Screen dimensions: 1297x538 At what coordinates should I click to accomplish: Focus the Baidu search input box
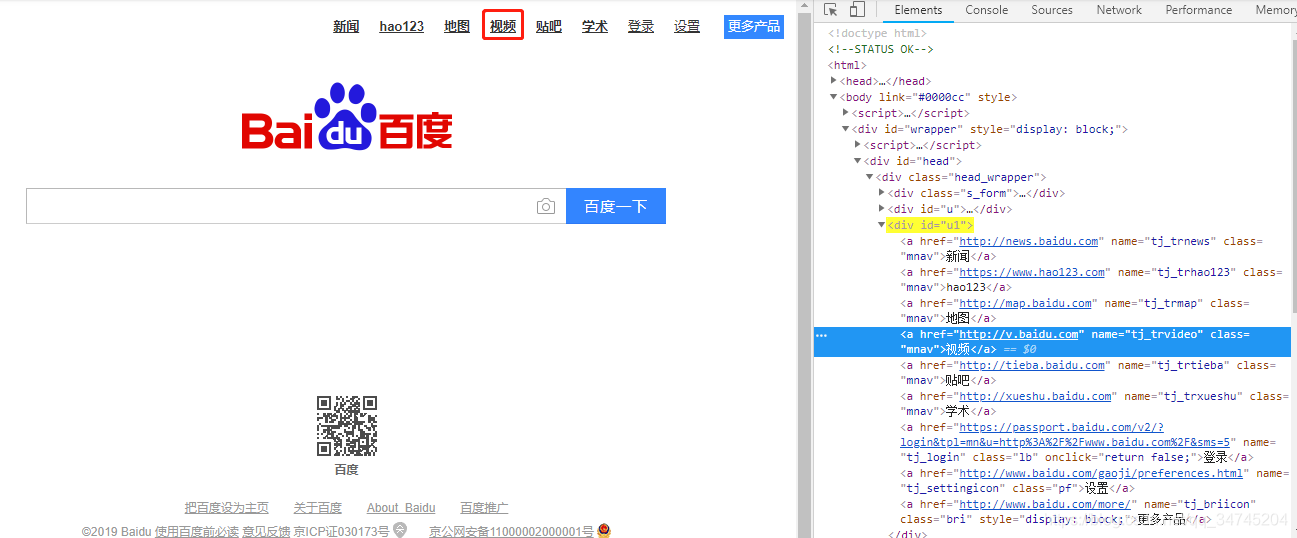click(x=296, y=207)
